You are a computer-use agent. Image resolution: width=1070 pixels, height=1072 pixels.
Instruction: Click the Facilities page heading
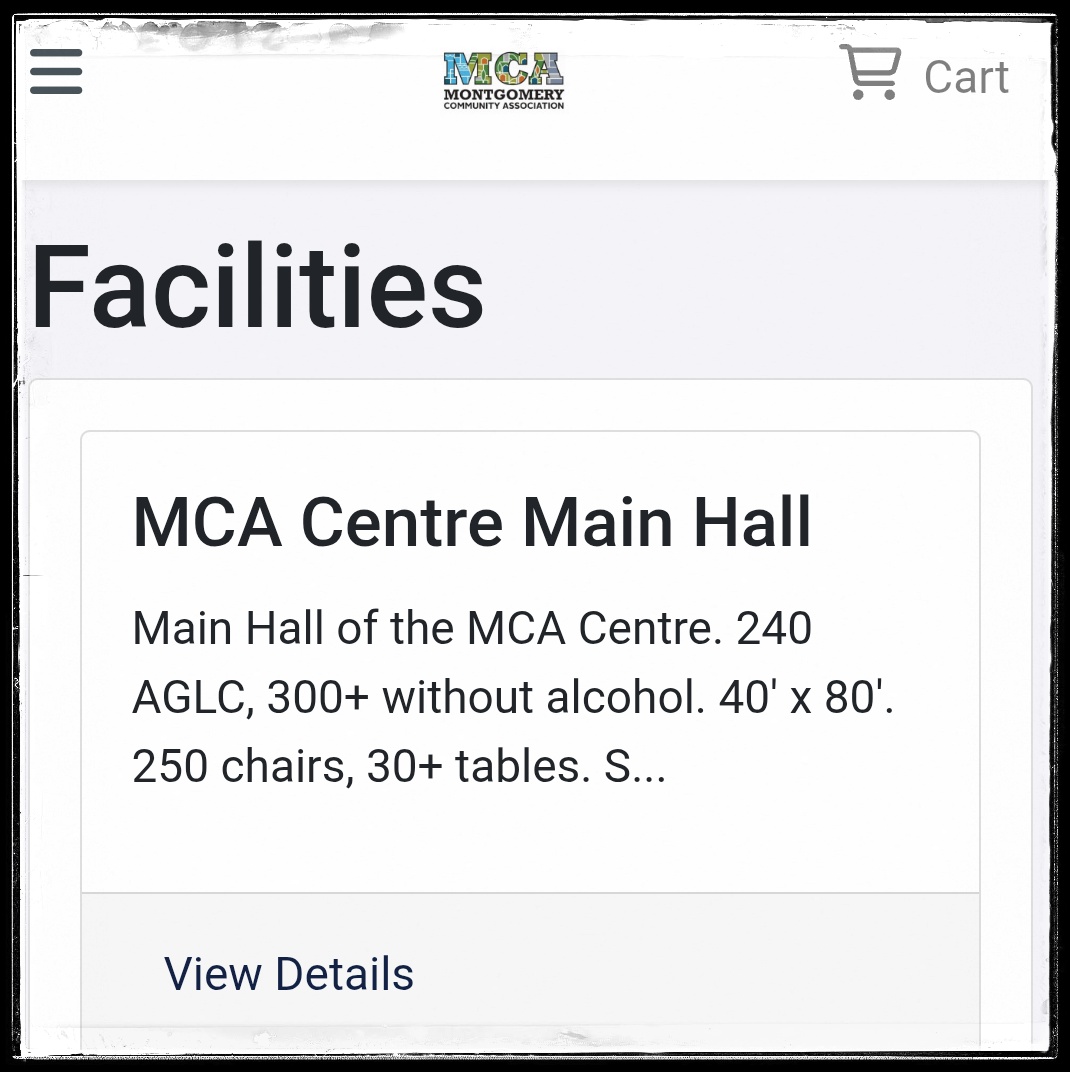[x=258, y=287]
